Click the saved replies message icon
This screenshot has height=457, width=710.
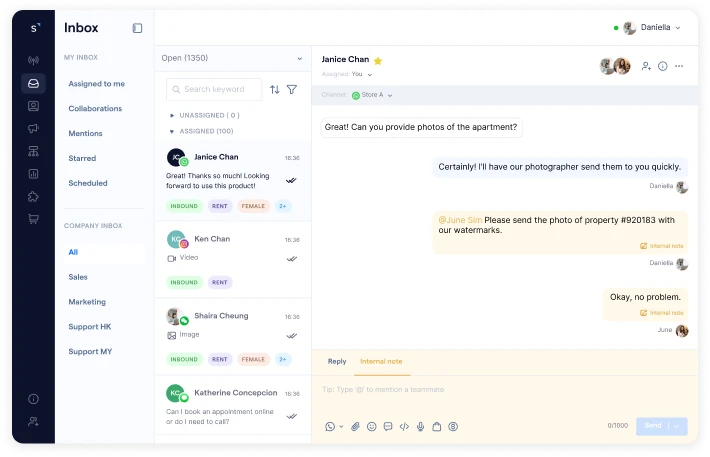[x=388, y=427]
